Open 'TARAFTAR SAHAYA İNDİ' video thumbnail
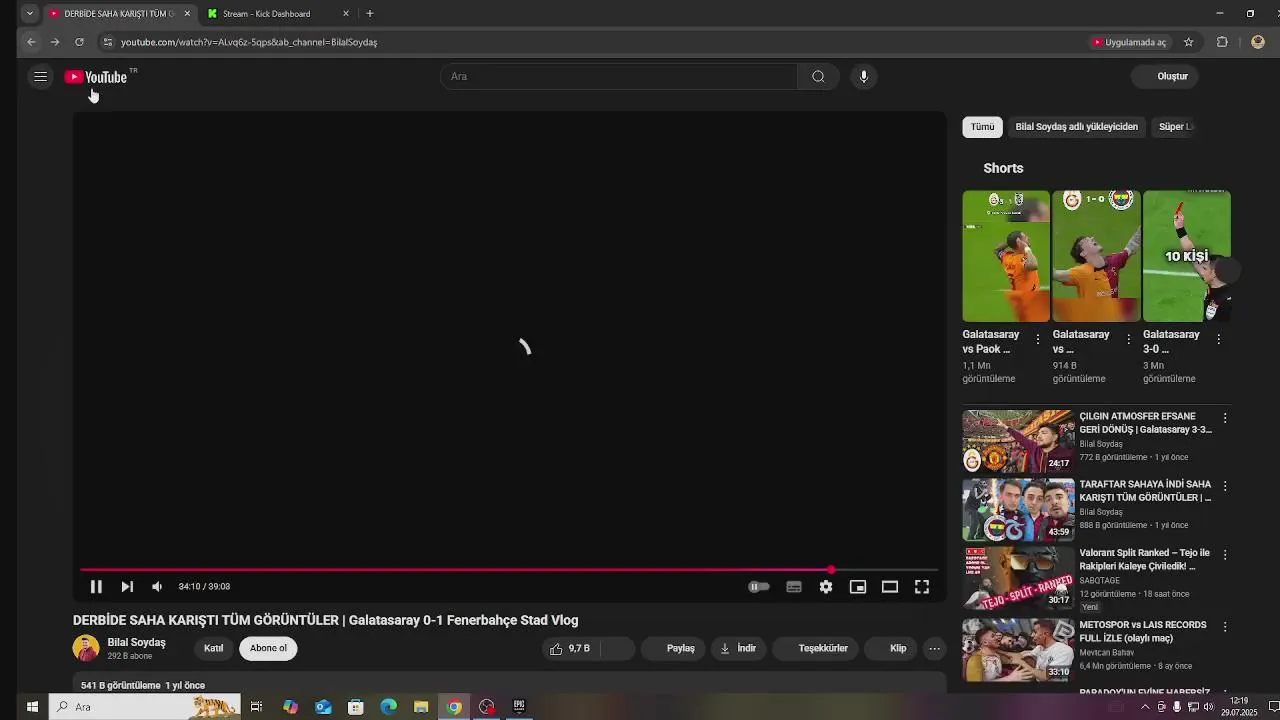Viewport: 1280px width, 720px height. point(1018,510)
